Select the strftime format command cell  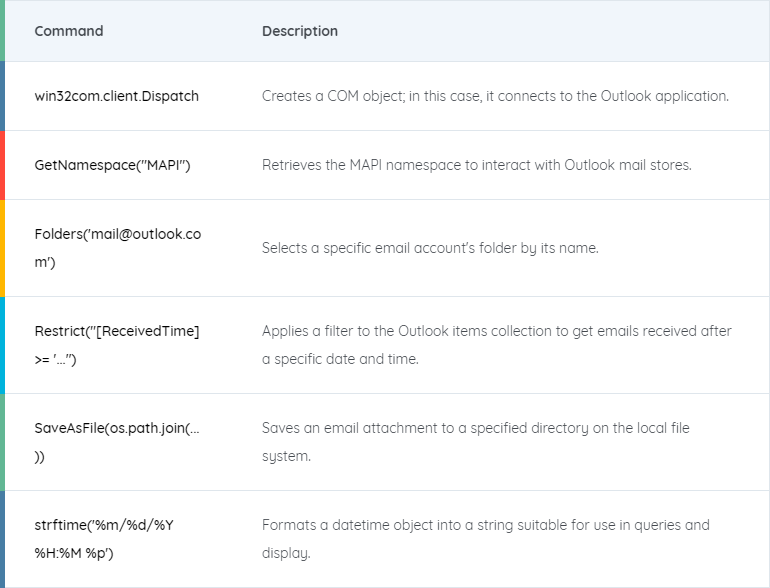[104, 539]
